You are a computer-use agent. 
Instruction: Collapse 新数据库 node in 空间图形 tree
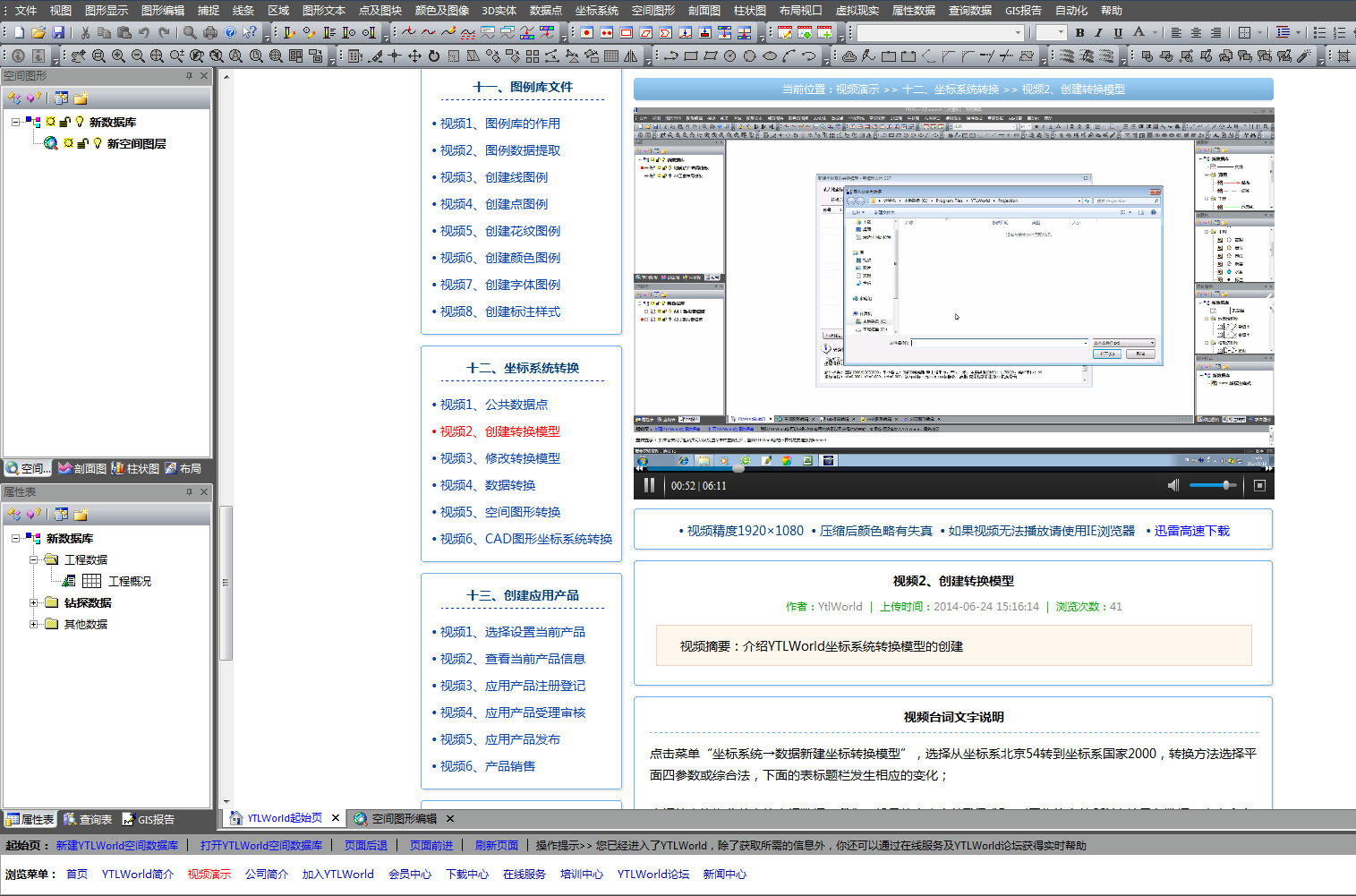coord(15,122)
